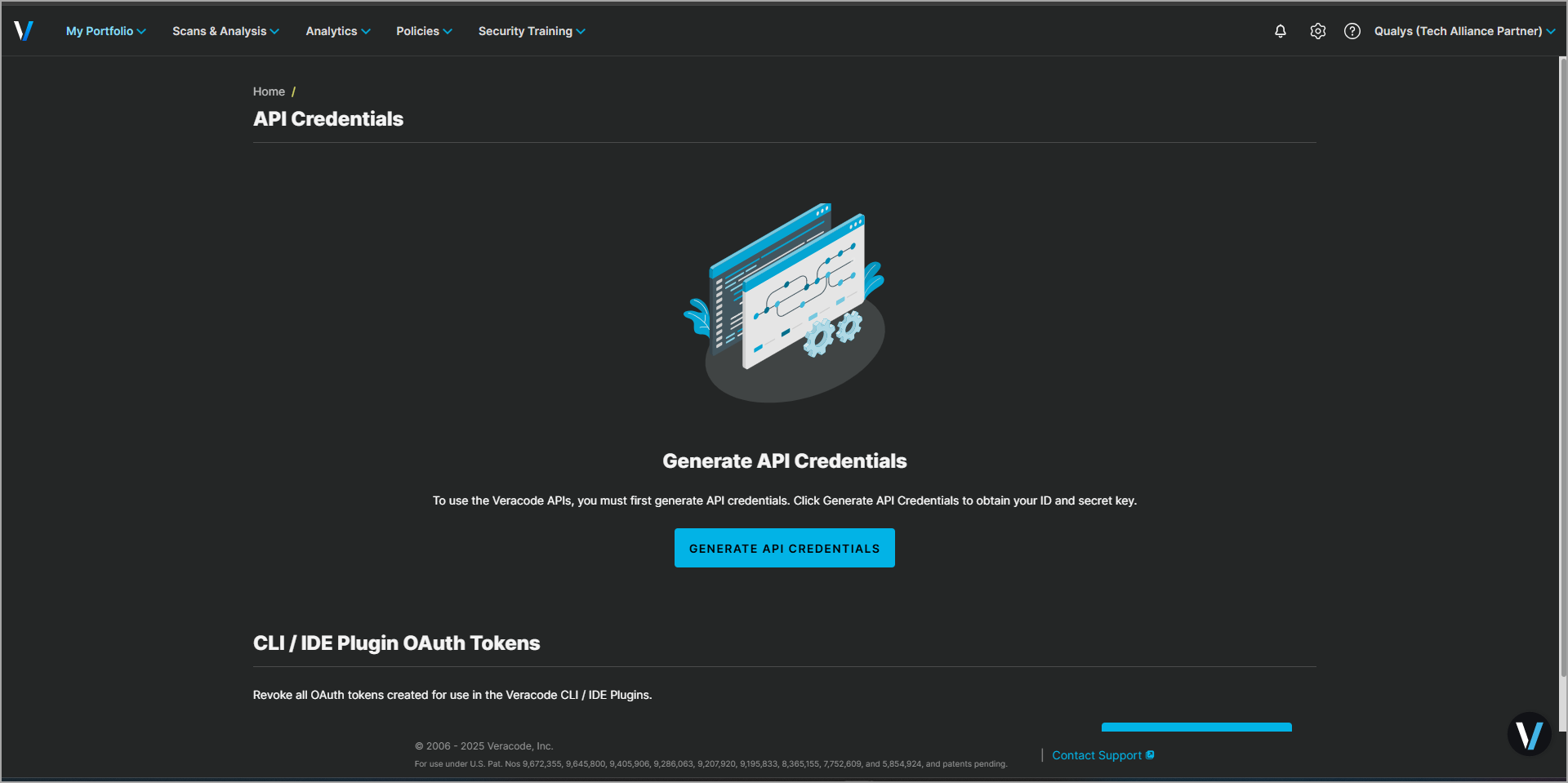Click the help question mark icon

point(1352,31)
